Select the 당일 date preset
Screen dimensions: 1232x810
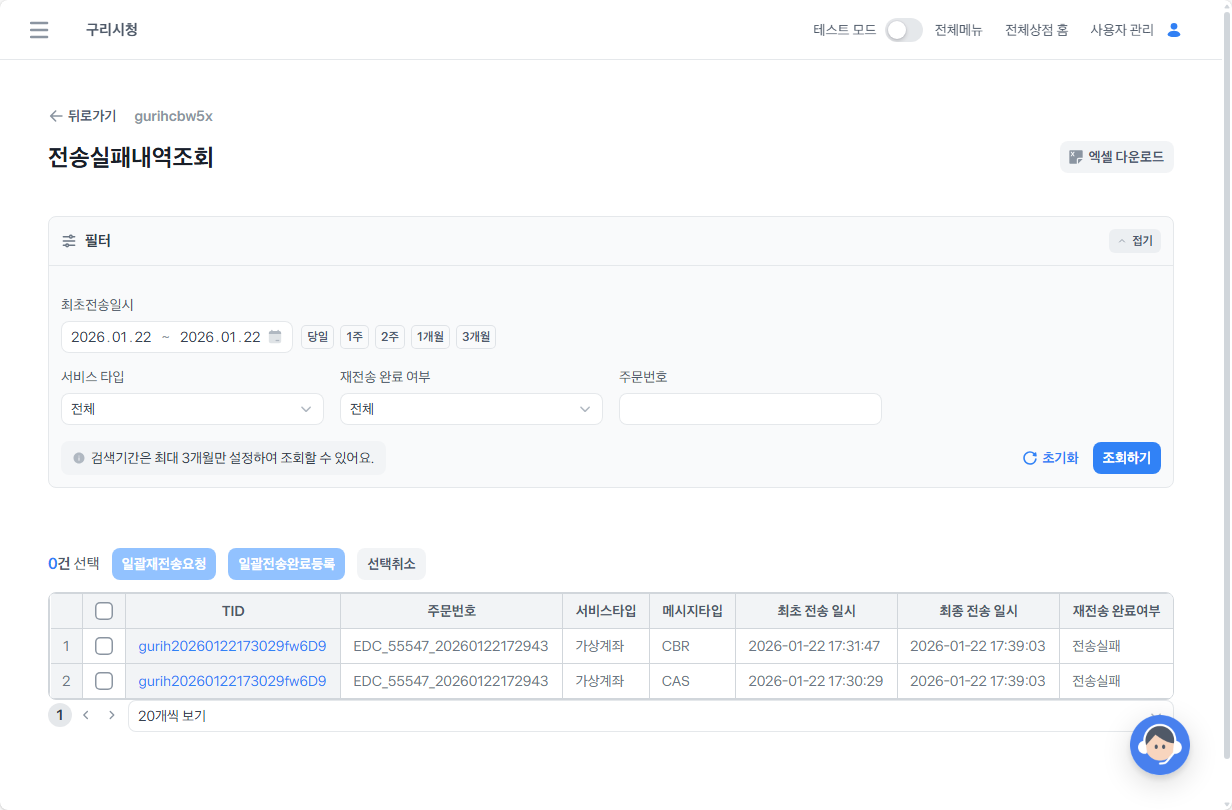[317, 337]
